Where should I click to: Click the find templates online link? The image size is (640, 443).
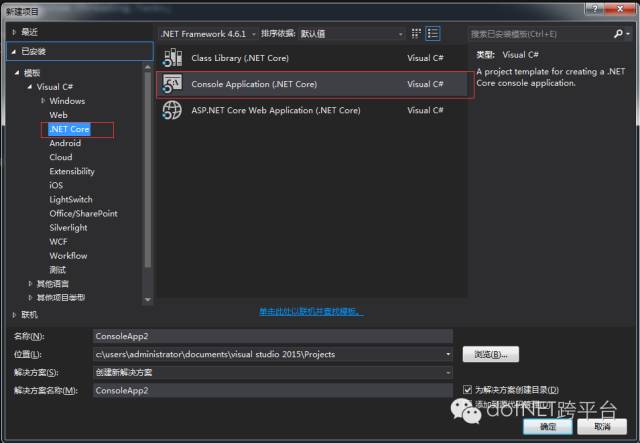coord(311,312)
